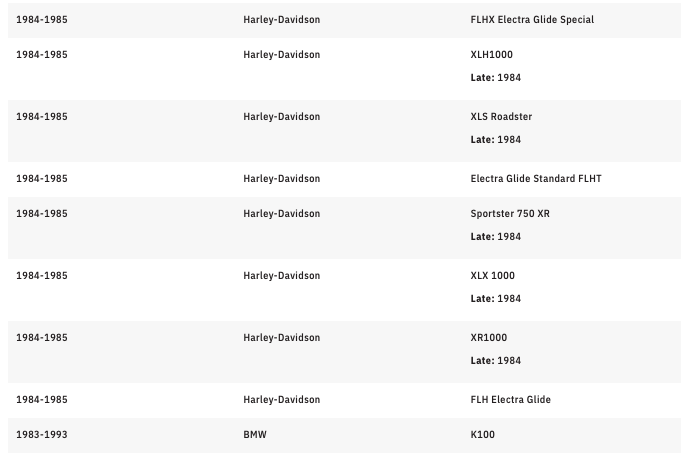Click Late: 1984 note under Sportster 750 XR
Viewport: 681px width, 471px height.
[495, 237]
